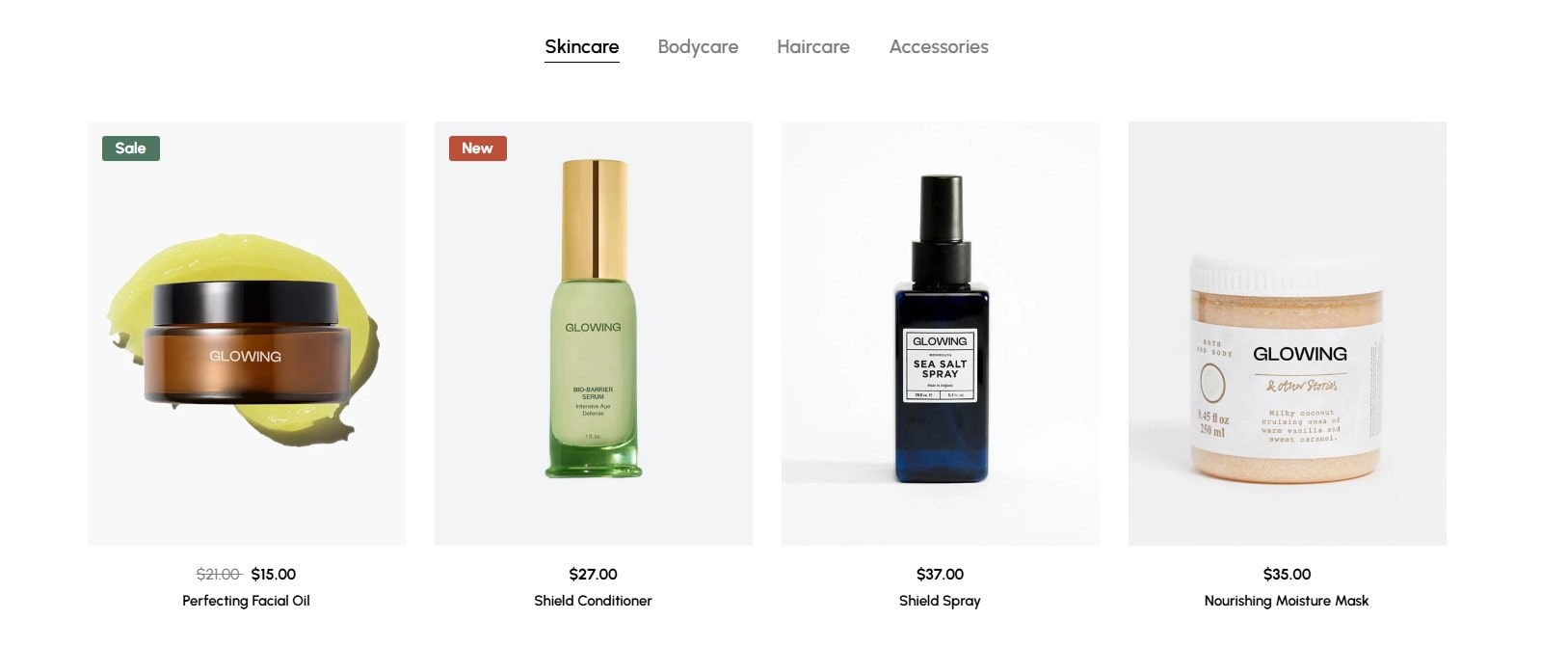The height and width of the screenshot is (647, 1568).
Task: Open the Haircare category tab
Action: pos(813,46)
